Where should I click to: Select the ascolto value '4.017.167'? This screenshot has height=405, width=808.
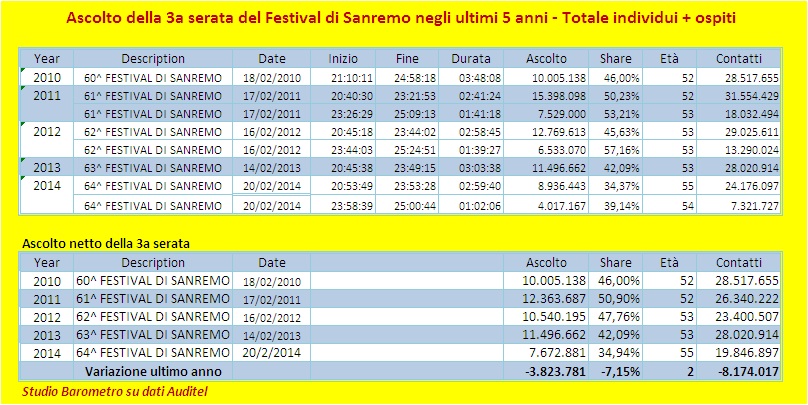562,206
